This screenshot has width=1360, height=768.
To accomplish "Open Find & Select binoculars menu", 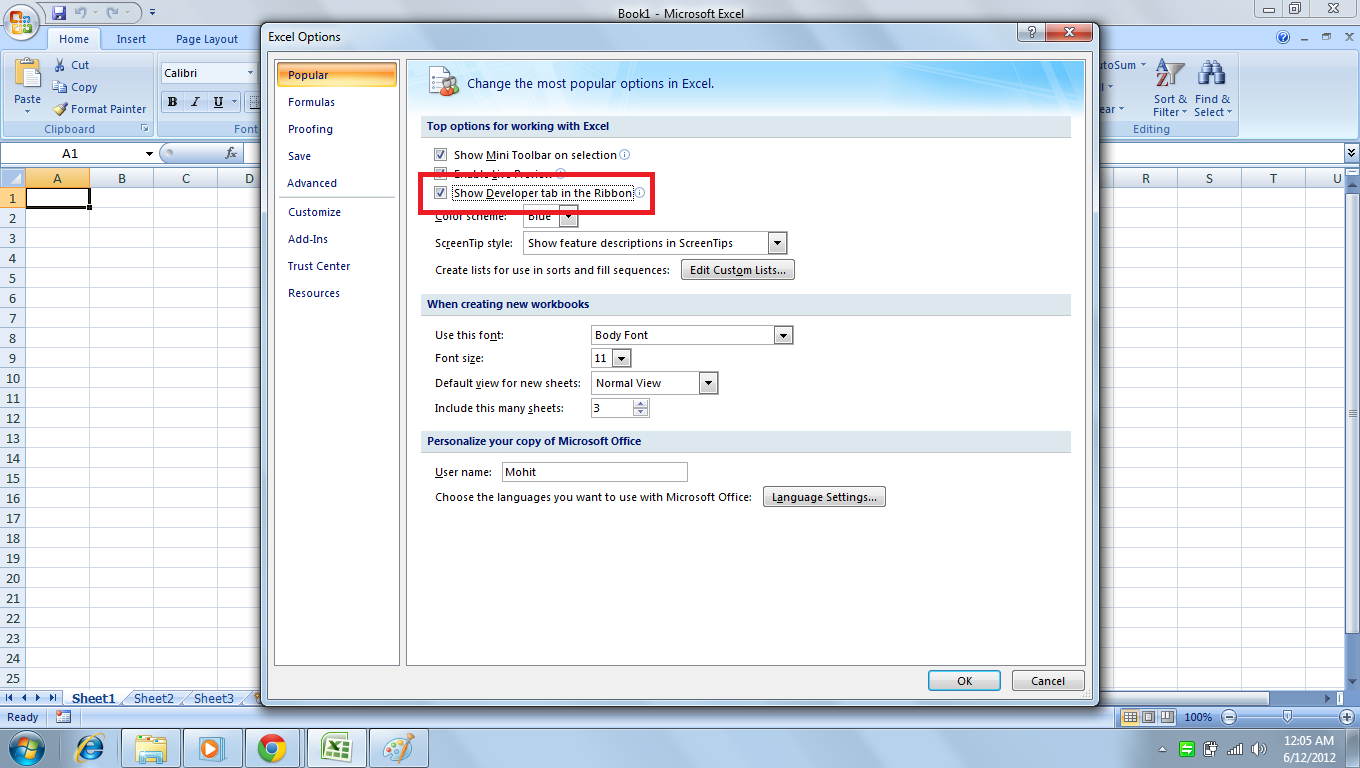I will 1212,88.
